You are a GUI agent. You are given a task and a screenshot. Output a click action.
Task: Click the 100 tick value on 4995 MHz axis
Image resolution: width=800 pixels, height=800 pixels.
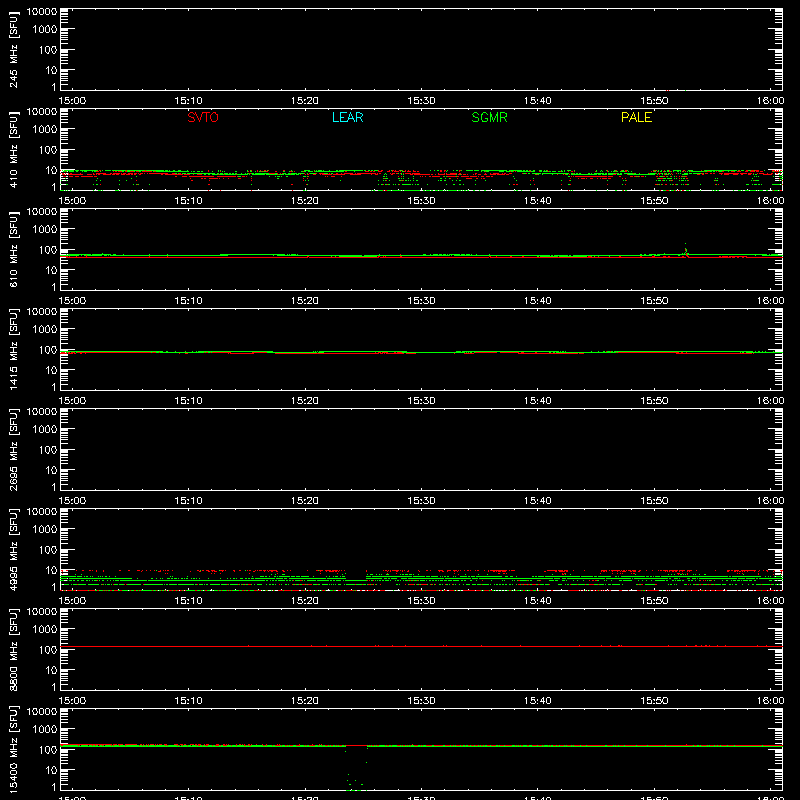coord(48,550)
